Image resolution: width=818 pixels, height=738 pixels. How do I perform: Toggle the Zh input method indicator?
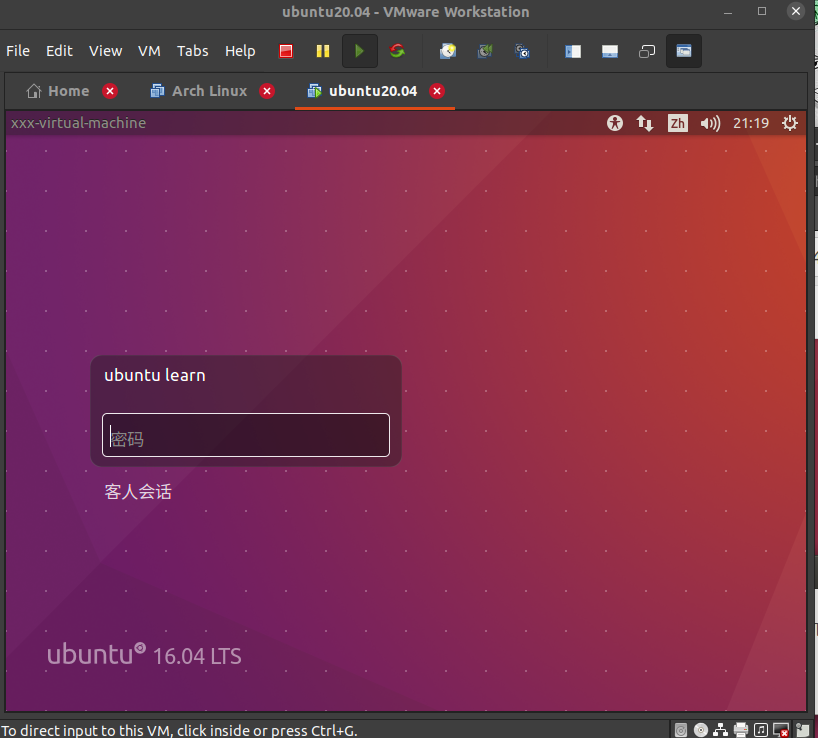coord(677,123)
